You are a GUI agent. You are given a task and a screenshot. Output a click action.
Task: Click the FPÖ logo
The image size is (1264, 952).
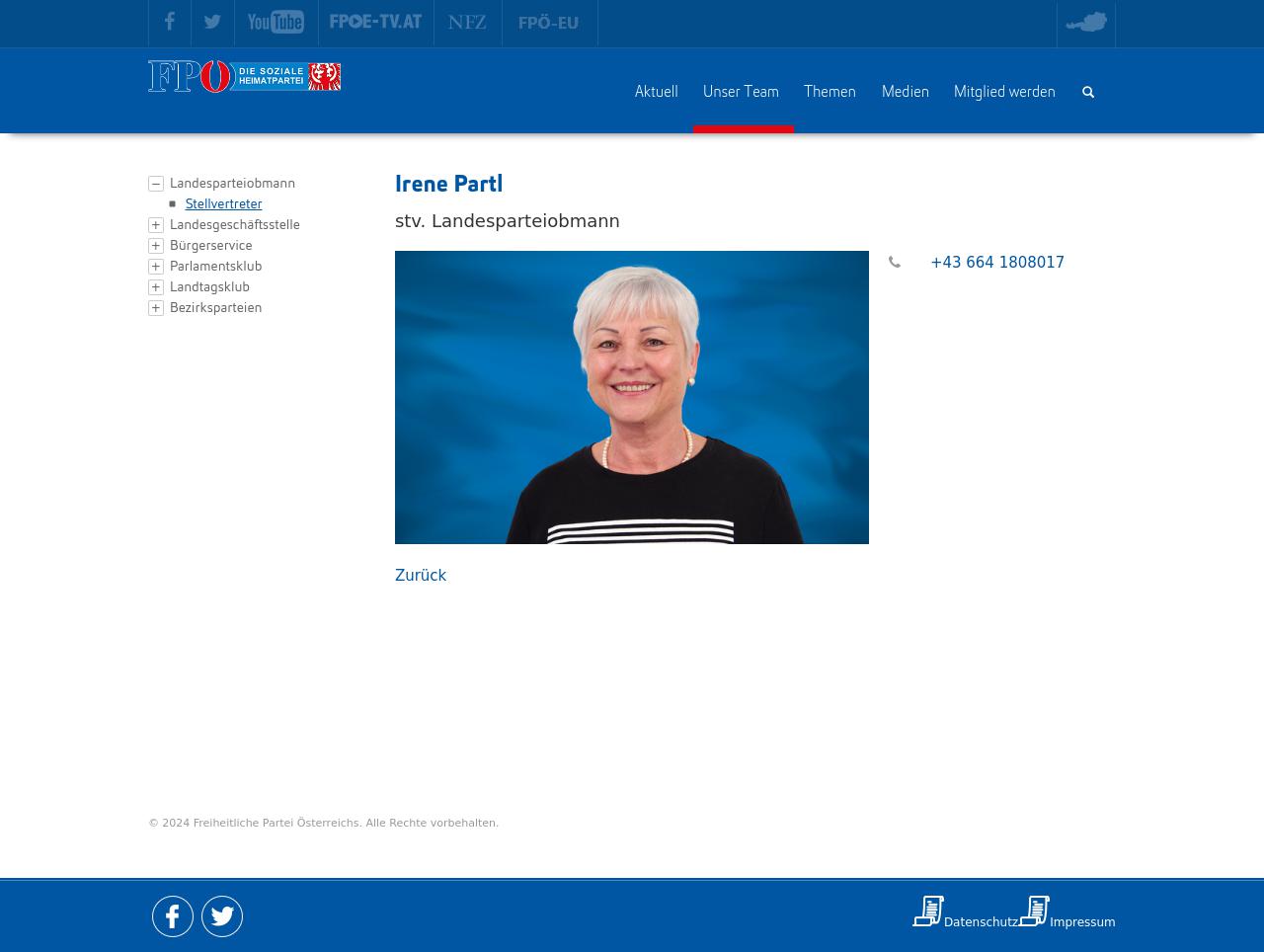click(x=244, y=76)
